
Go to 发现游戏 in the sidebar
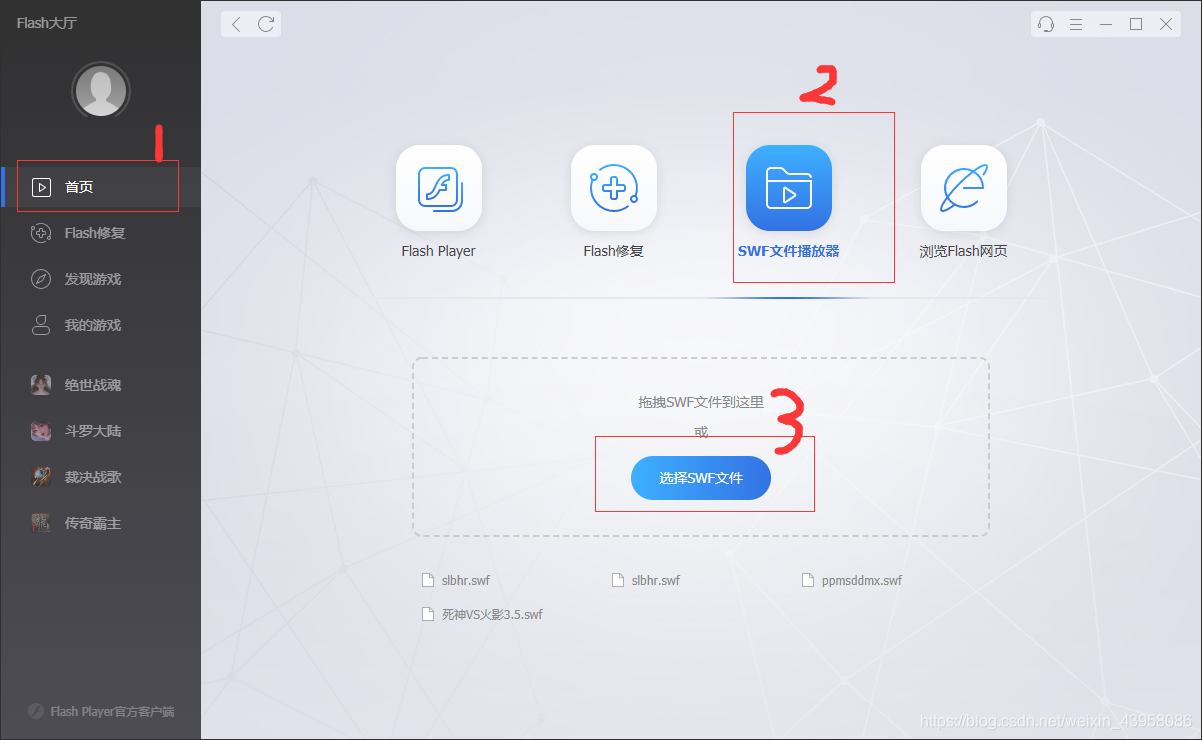[100, 279]
